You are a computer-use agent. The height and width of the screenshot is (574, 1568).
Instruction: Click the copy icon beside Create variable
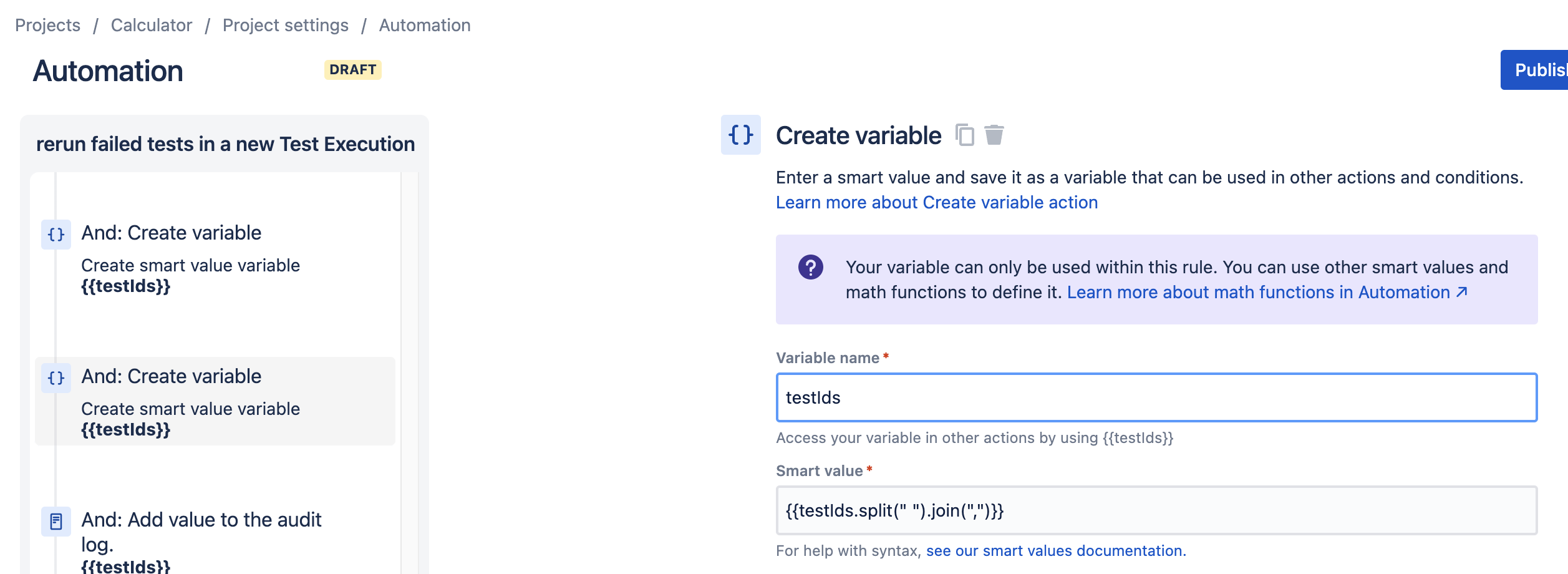point(964,135)
